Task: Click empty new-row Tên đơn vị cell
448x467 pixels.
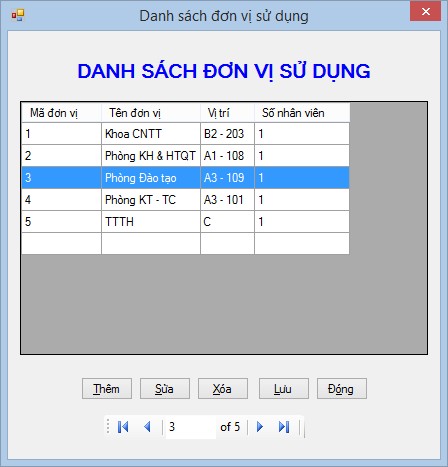Action: pos(151,244)
